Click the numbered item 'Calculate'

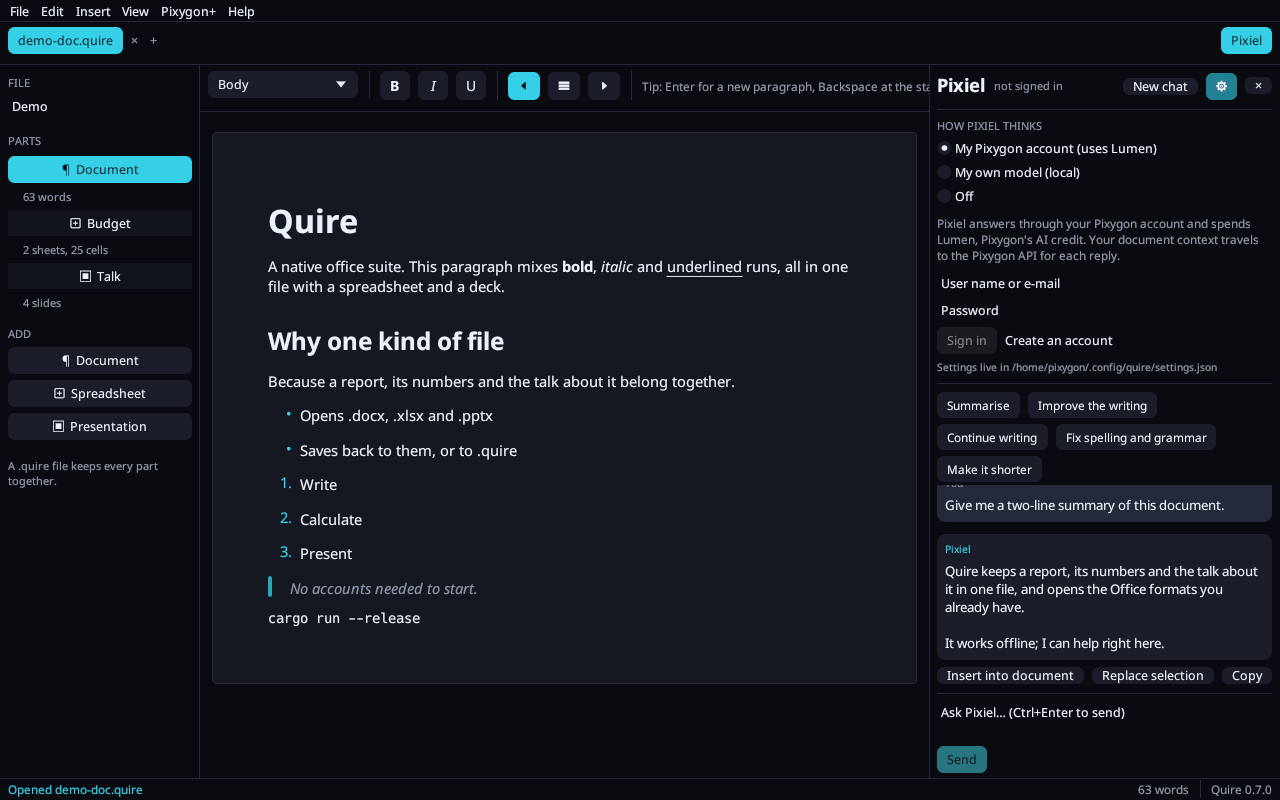click(x=331, y=519)
